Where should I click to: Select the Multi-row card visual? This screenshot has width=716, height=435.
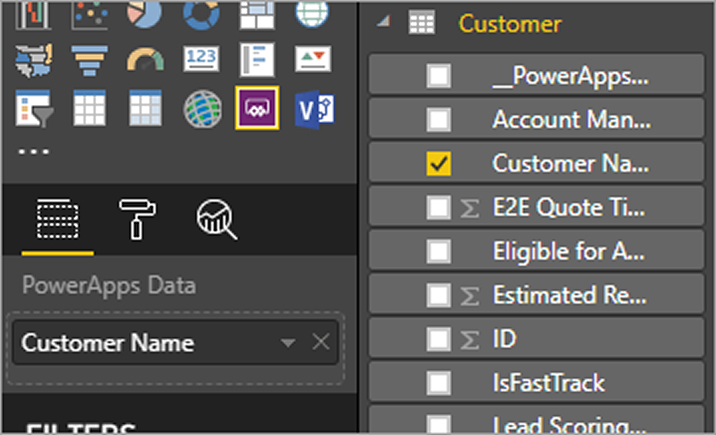[257, 60]
